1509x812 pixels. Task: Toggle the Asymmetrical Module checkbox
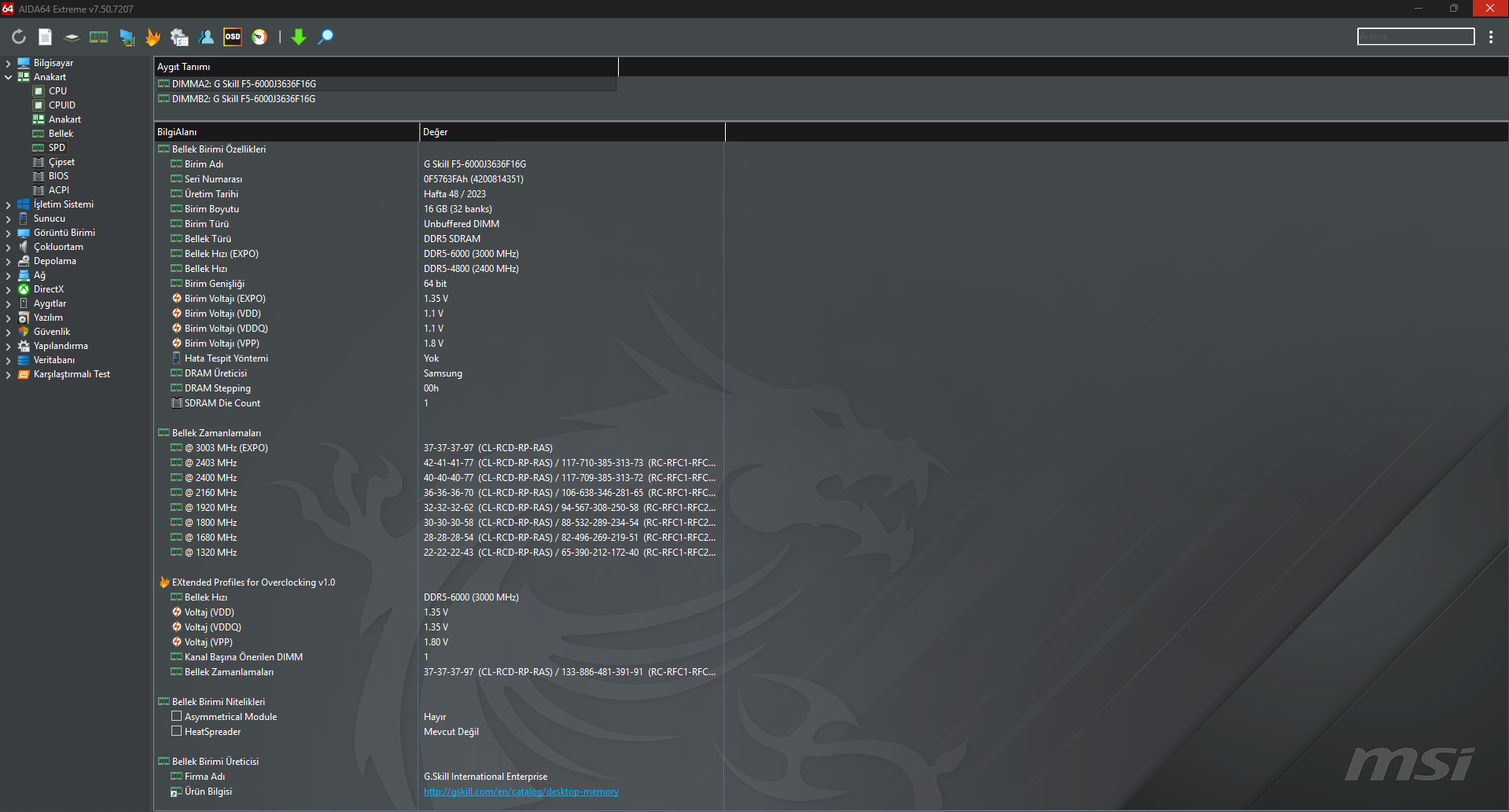click(x=177, y=716)
